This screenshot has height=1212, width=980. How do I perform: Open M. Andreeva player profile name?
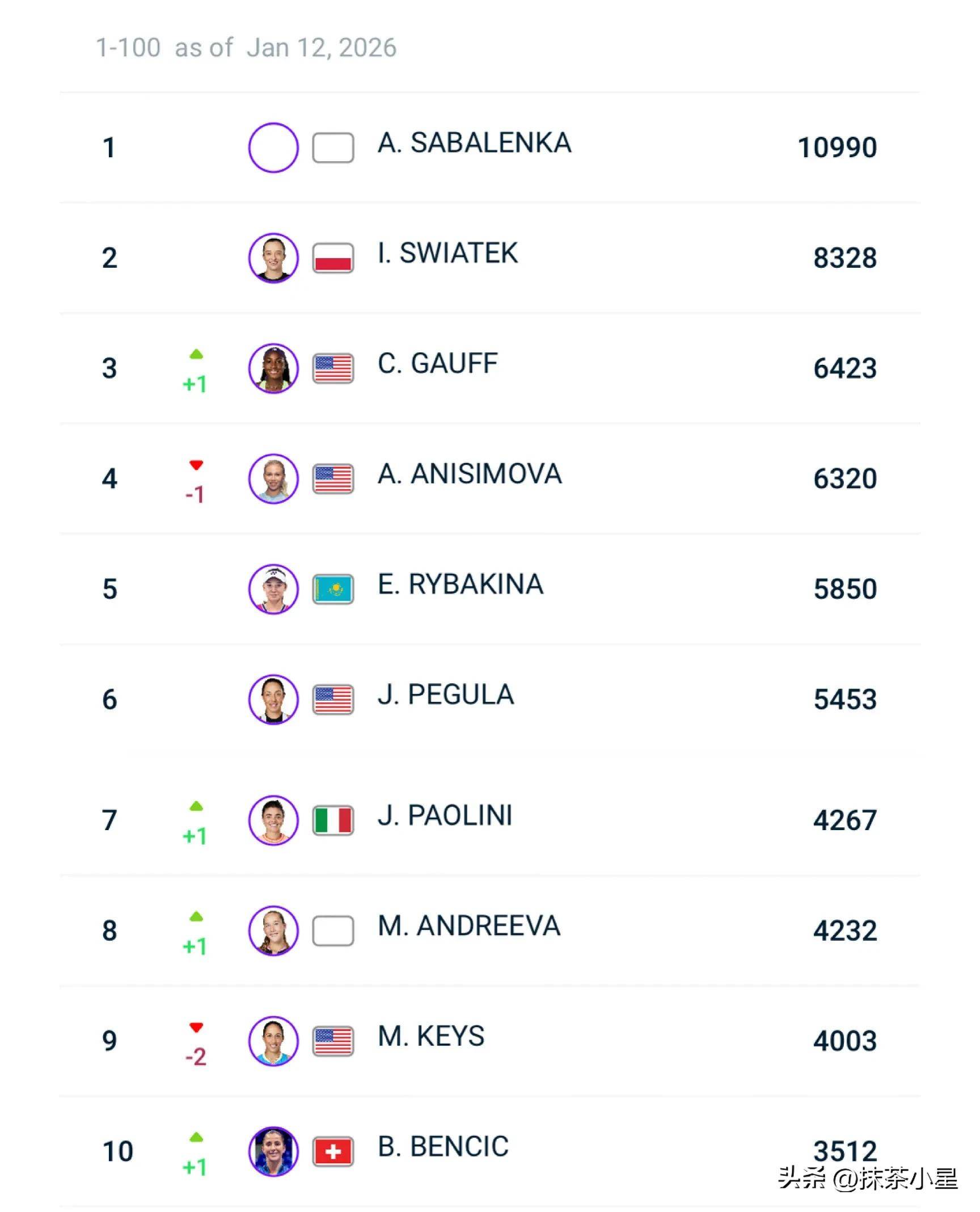coord(469,925)
